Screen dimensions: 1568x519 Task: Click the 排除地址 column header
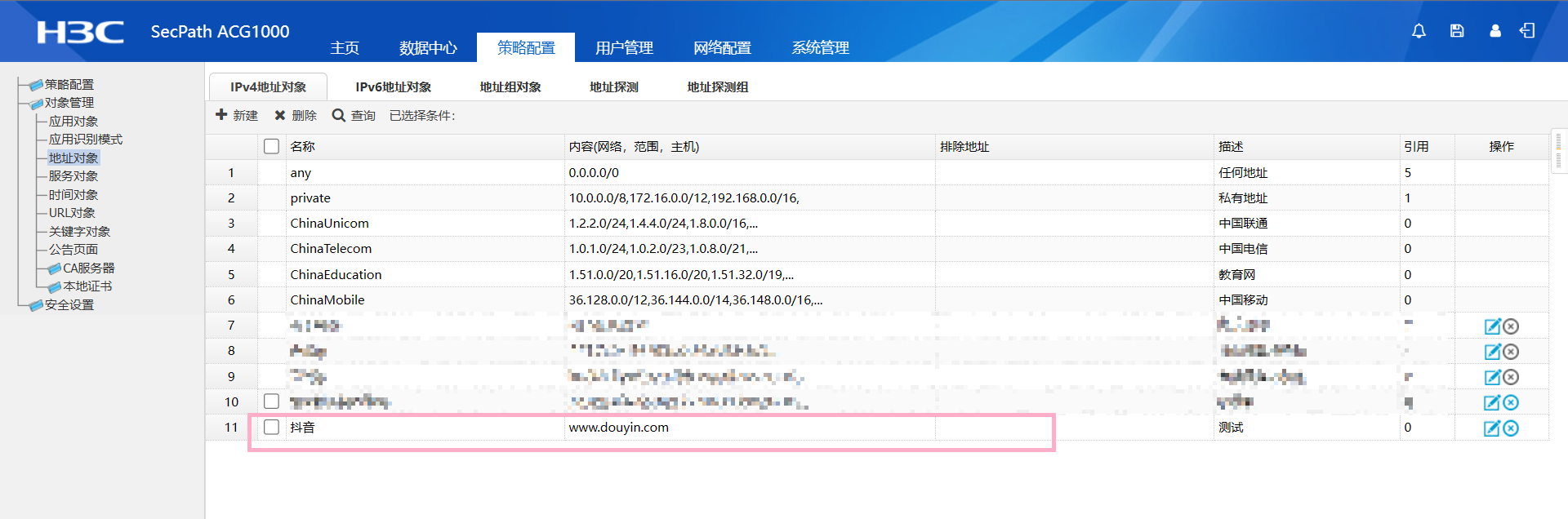click(x=1075, y=147)
